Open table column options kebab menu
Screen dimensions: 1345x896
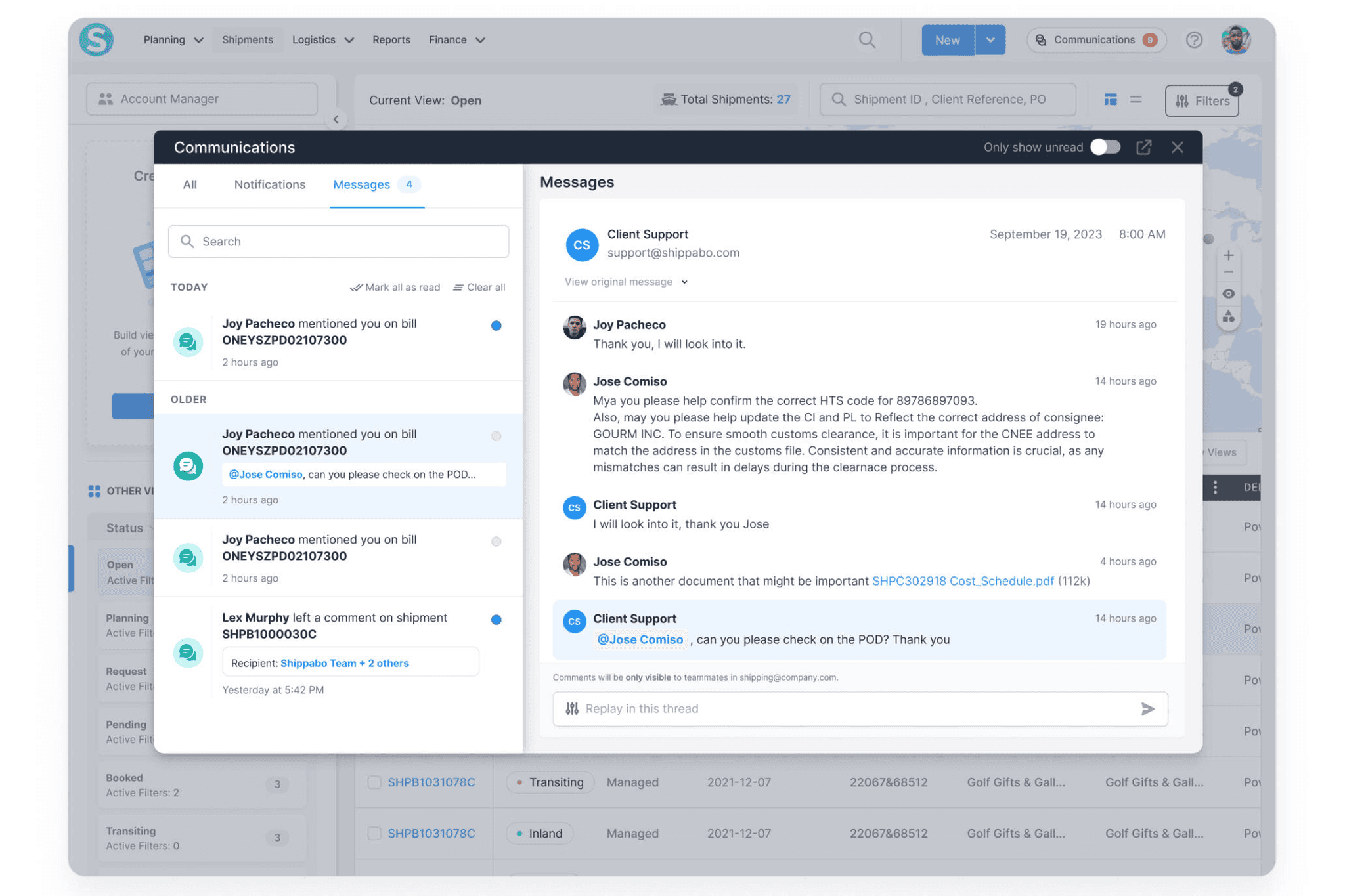click(1215, 487)
